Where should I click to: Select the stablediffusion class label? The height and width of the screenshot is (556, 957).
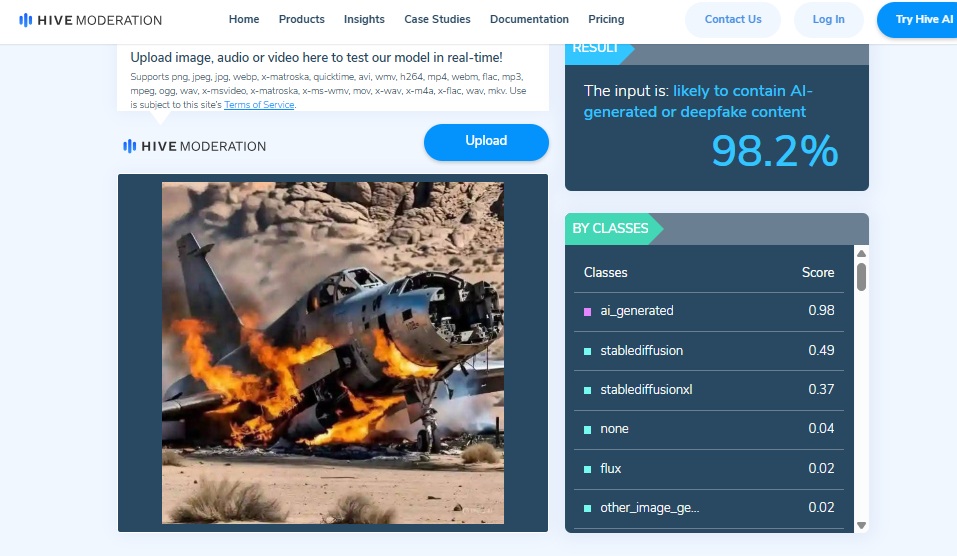(x=641, y=350)
